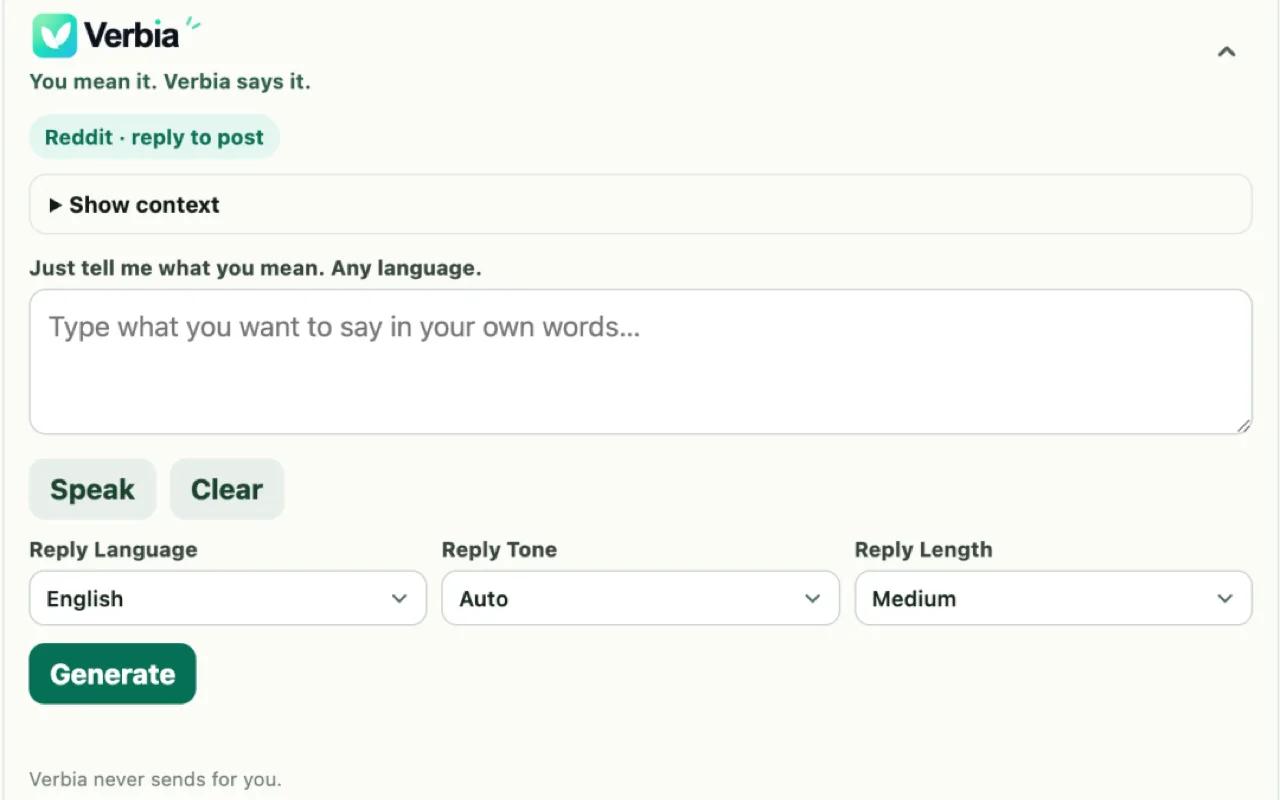Image resolution: width=1280 pixels, height=800 pixels.
Task: Click the 'Just tell me what you mean' label
Action: (x=255, y=268)
